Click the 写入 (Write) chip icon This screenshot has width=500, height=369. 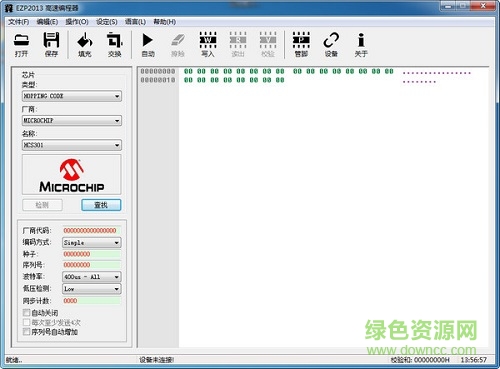pos(208,44)
